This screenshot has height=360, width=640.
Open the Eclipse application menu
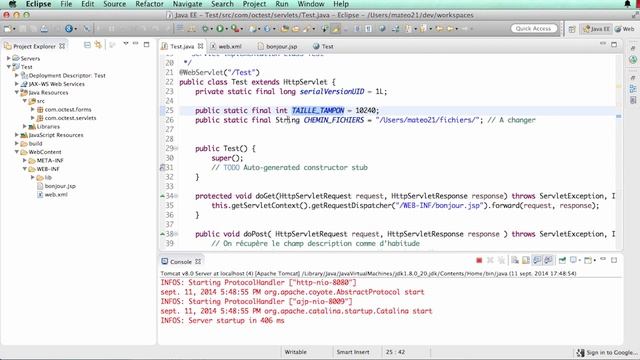pyautogui.click(x=38, y=4)
